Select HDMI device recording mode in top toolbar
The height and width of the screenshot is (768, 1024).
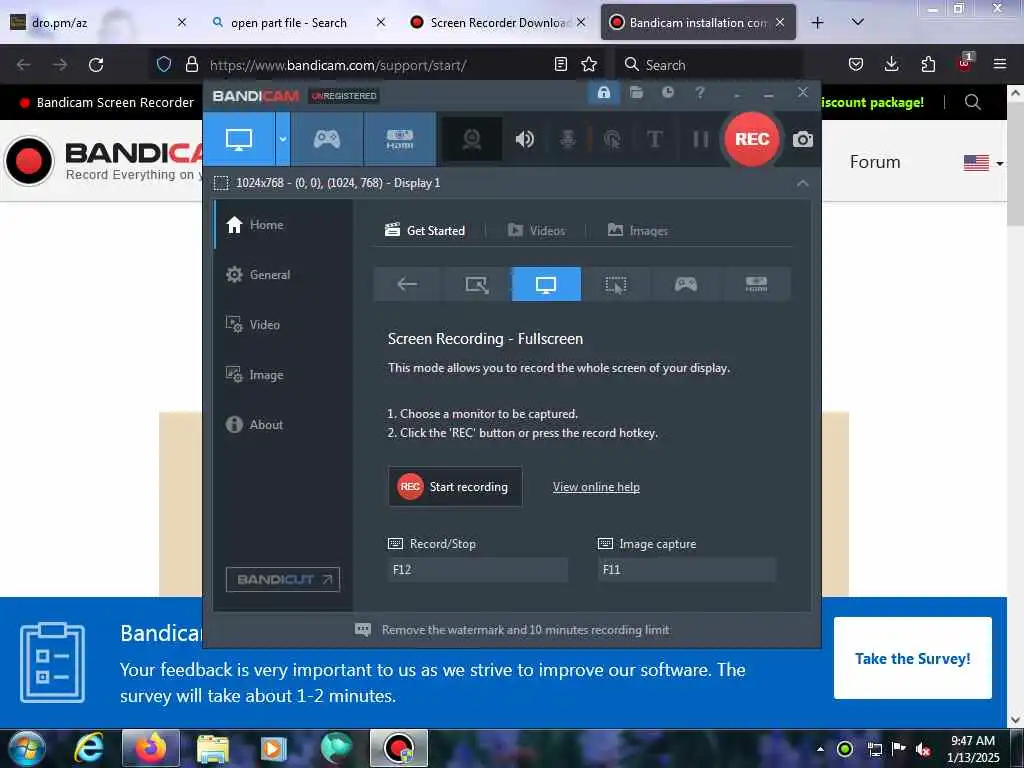click(400, 139)
